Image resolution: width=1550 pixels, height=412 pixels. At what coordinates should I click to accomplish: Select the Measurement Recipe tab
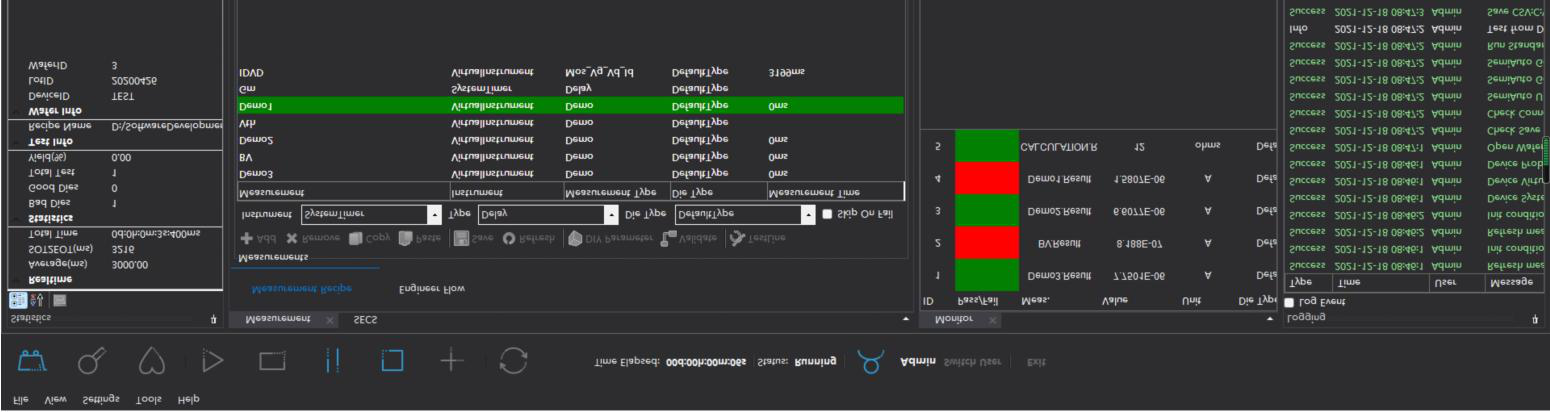(302, 289)
